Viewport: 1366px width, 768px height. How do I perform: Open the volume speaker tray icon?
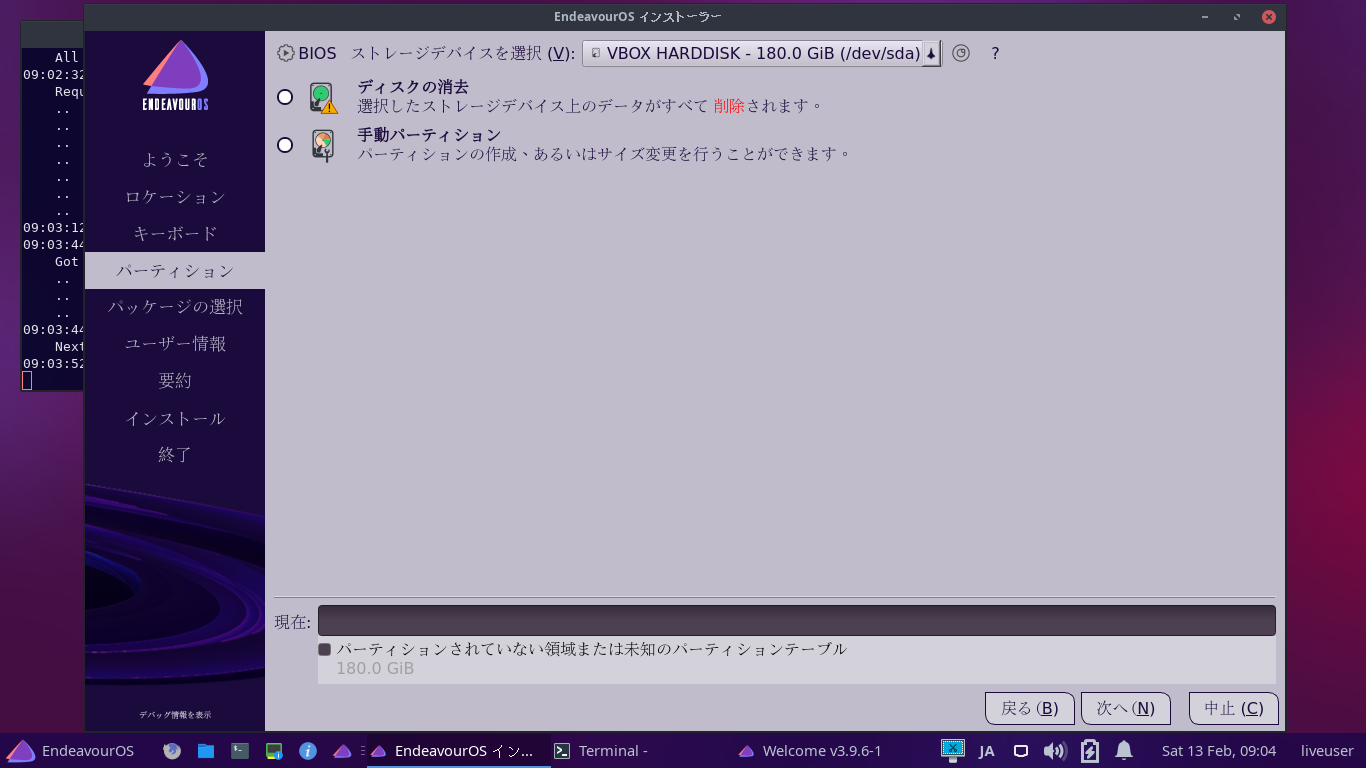[x=1055, y=750]
